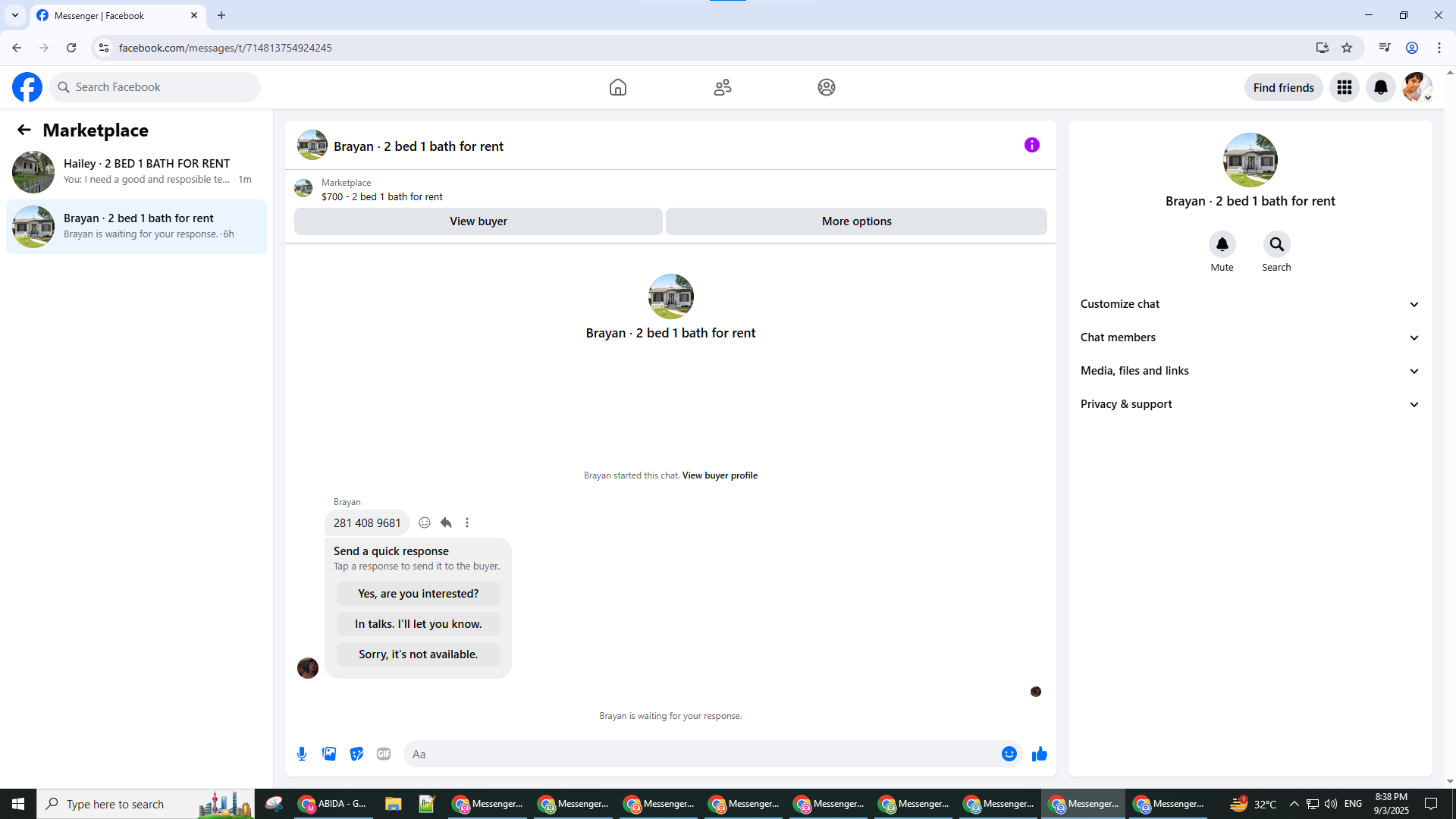Choose a sticker
Screen dimensions: 1456x819
tap(356, 754)
